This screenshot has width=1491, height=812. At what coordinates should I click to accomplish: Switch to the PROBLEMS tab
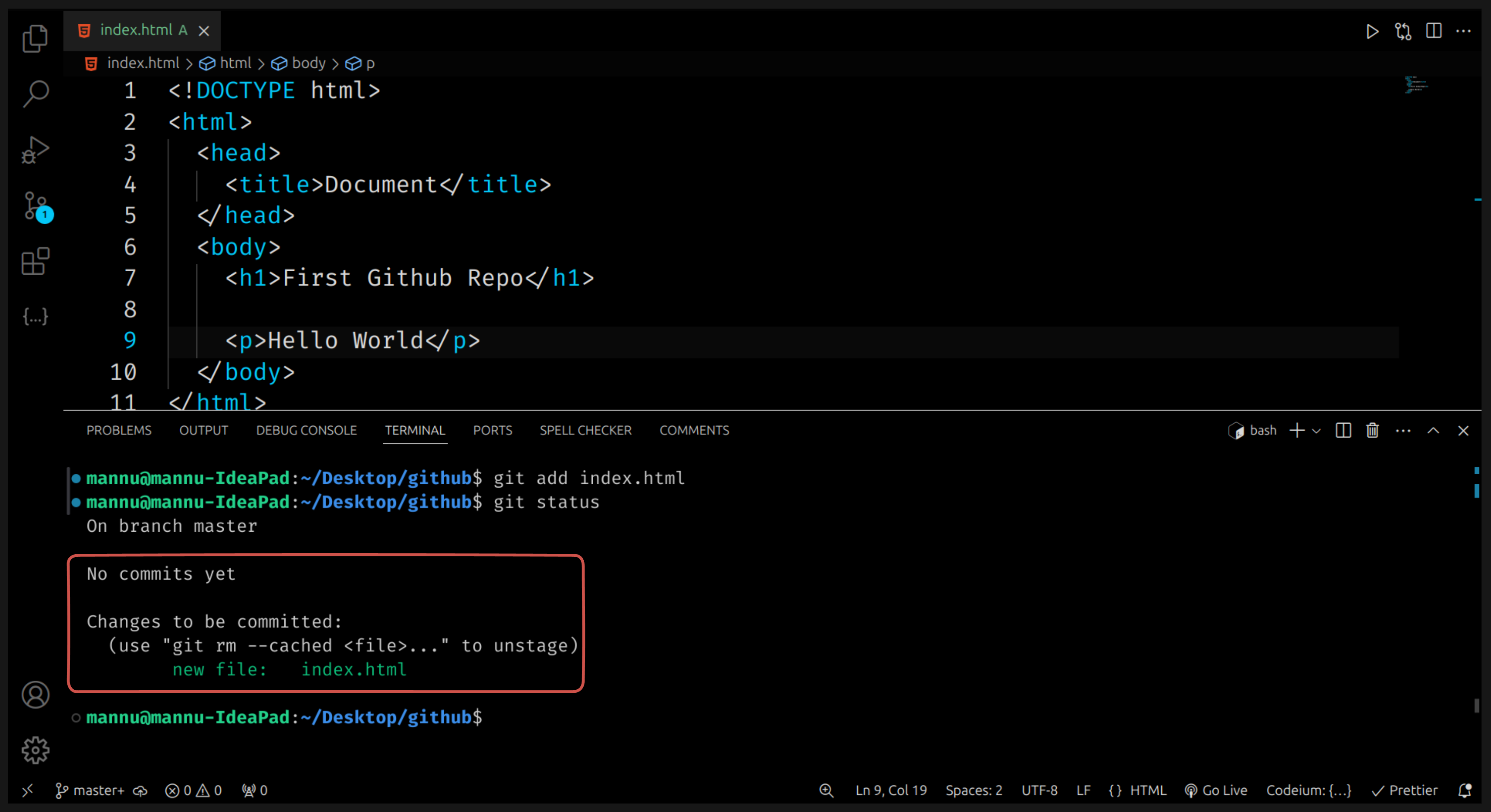(119, 430)
